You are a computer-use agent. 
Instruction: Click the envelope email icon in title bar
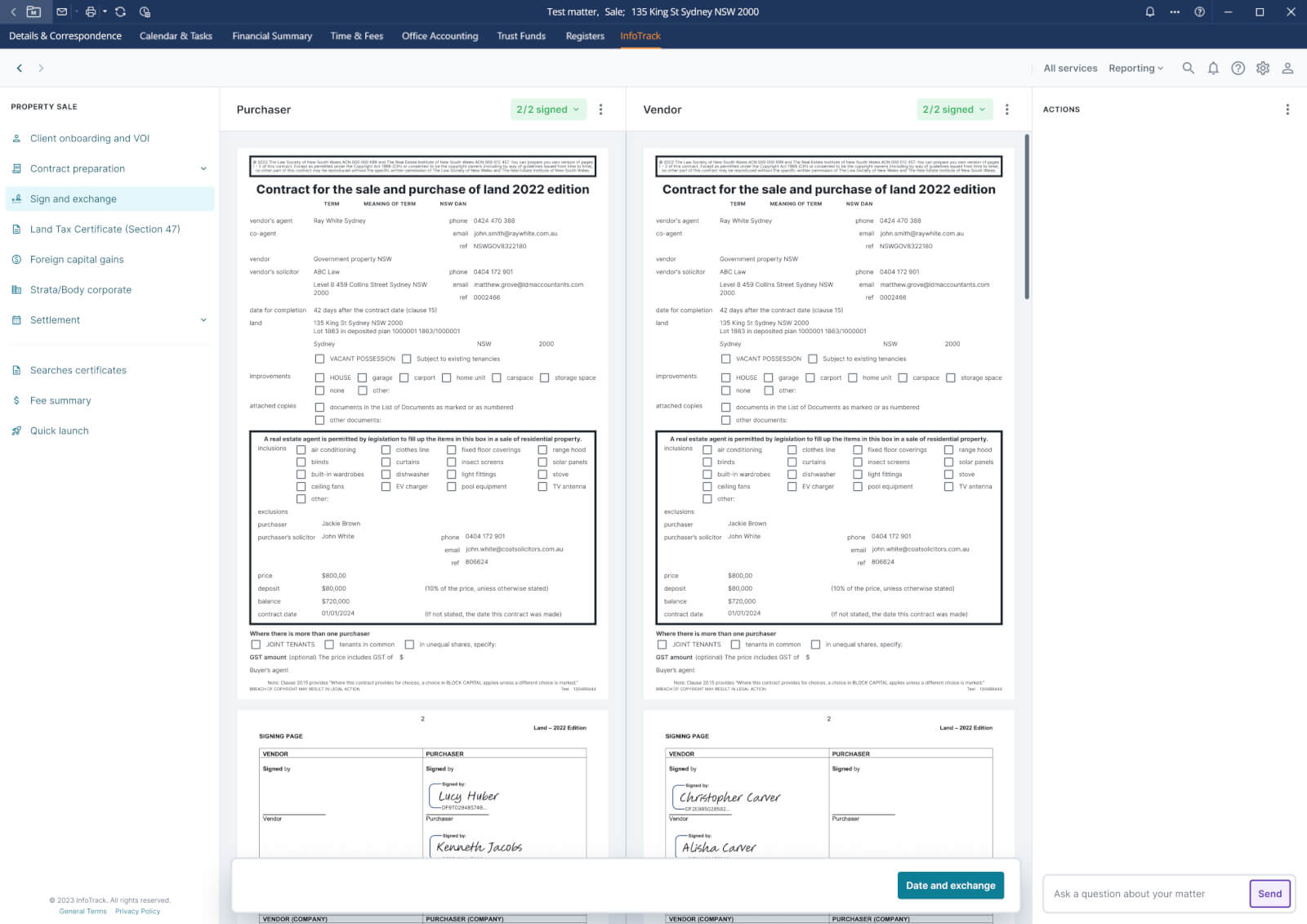[61, 11]
